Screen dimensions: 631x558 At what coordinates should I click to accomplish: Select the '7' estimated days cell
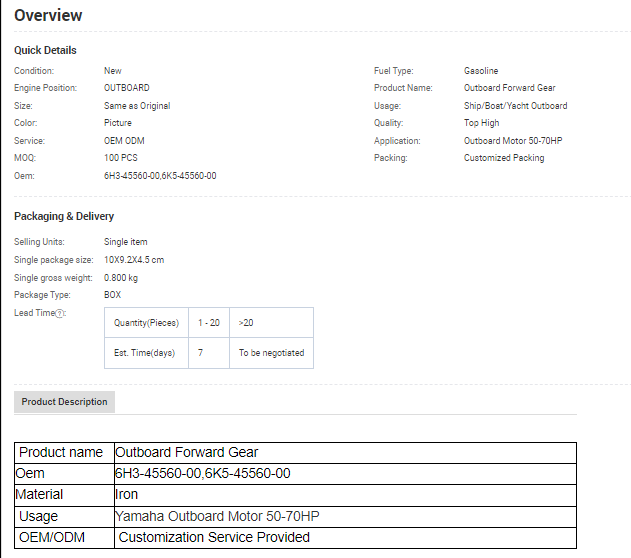(201, 353)
